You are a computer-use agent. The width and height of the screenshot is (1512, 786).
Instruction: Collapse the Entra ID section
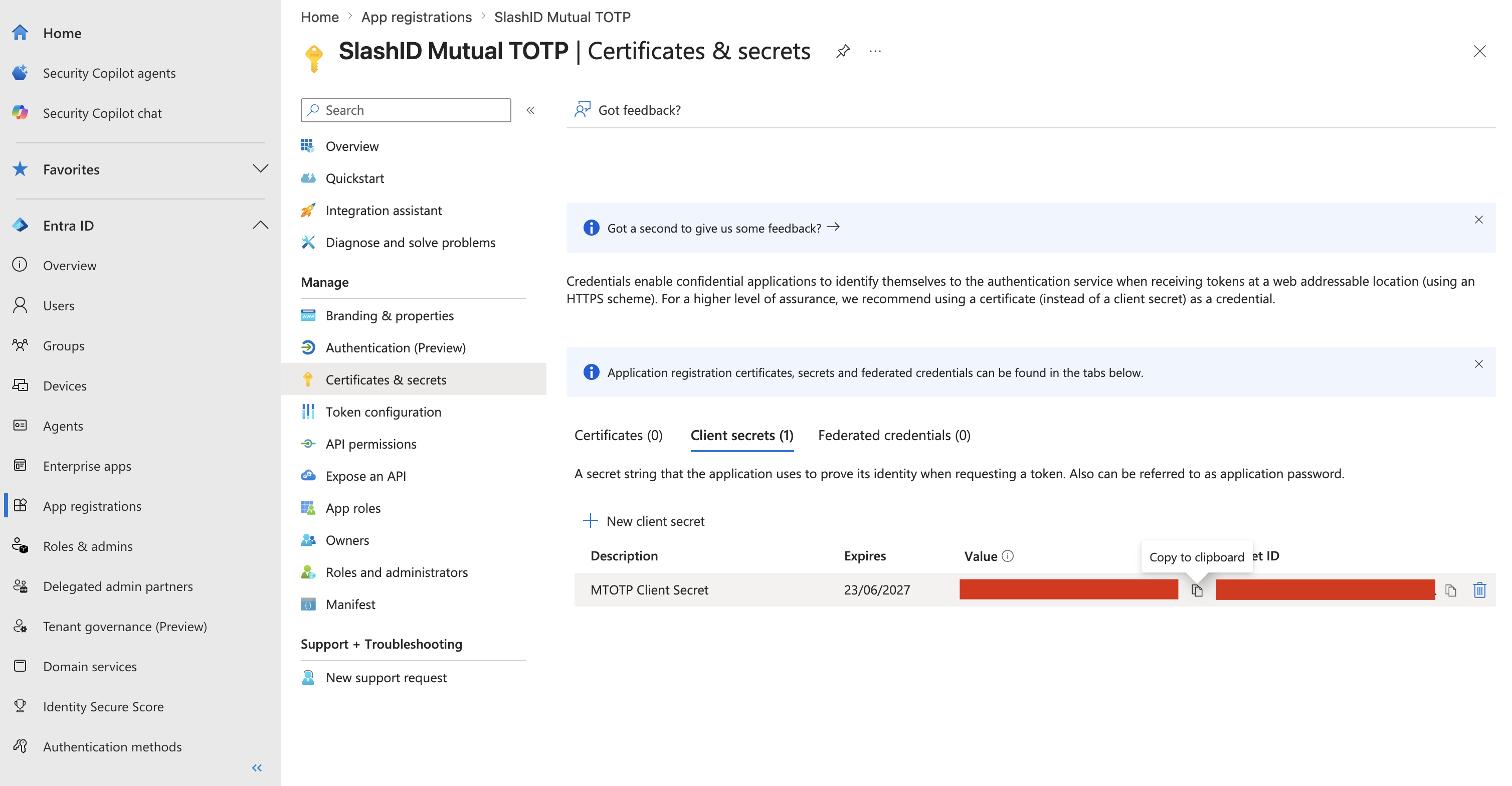tap(261, 226)
